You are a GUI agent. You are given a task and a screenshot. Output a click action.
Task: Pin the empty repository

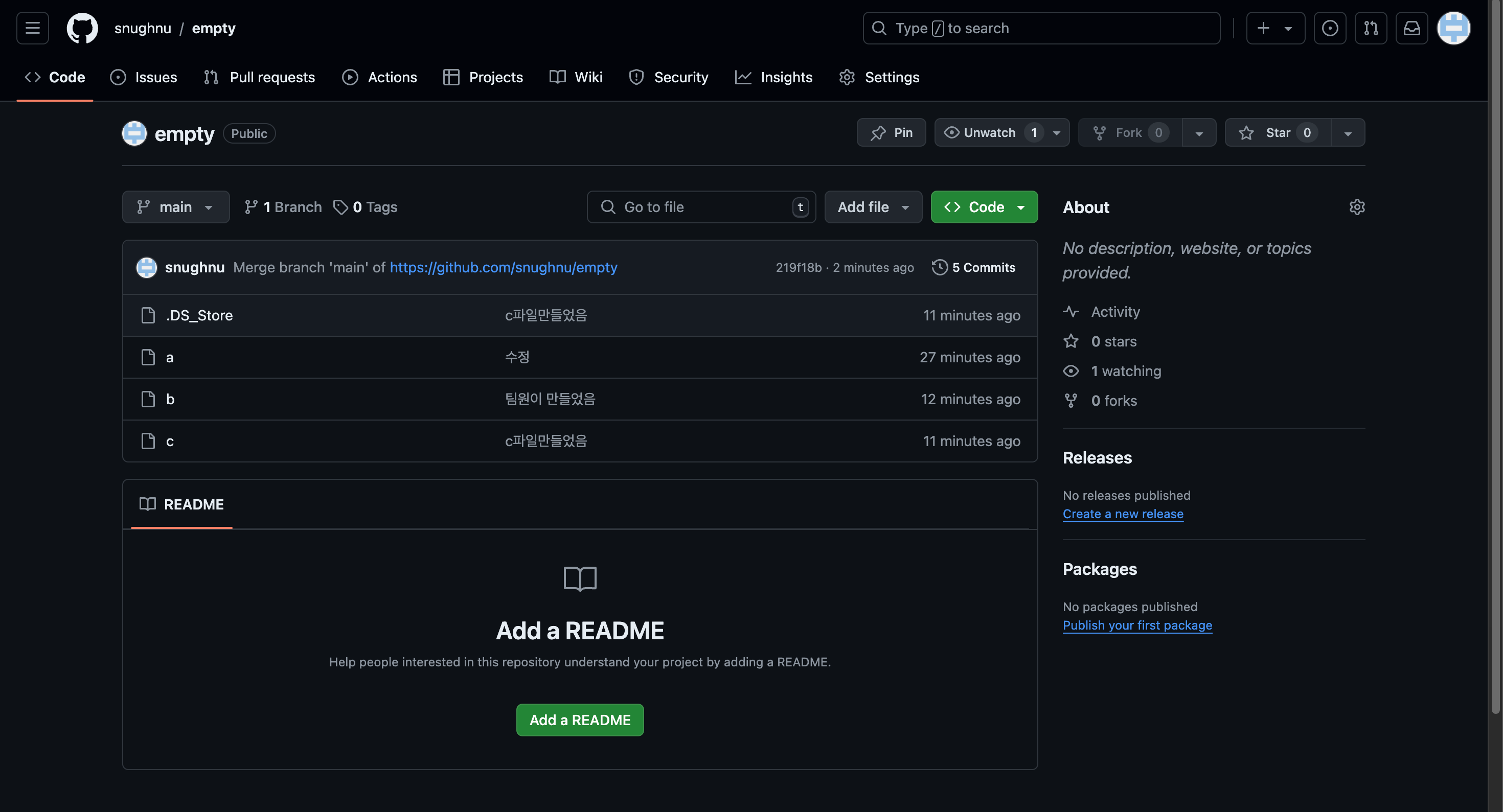tap(891, 133)
